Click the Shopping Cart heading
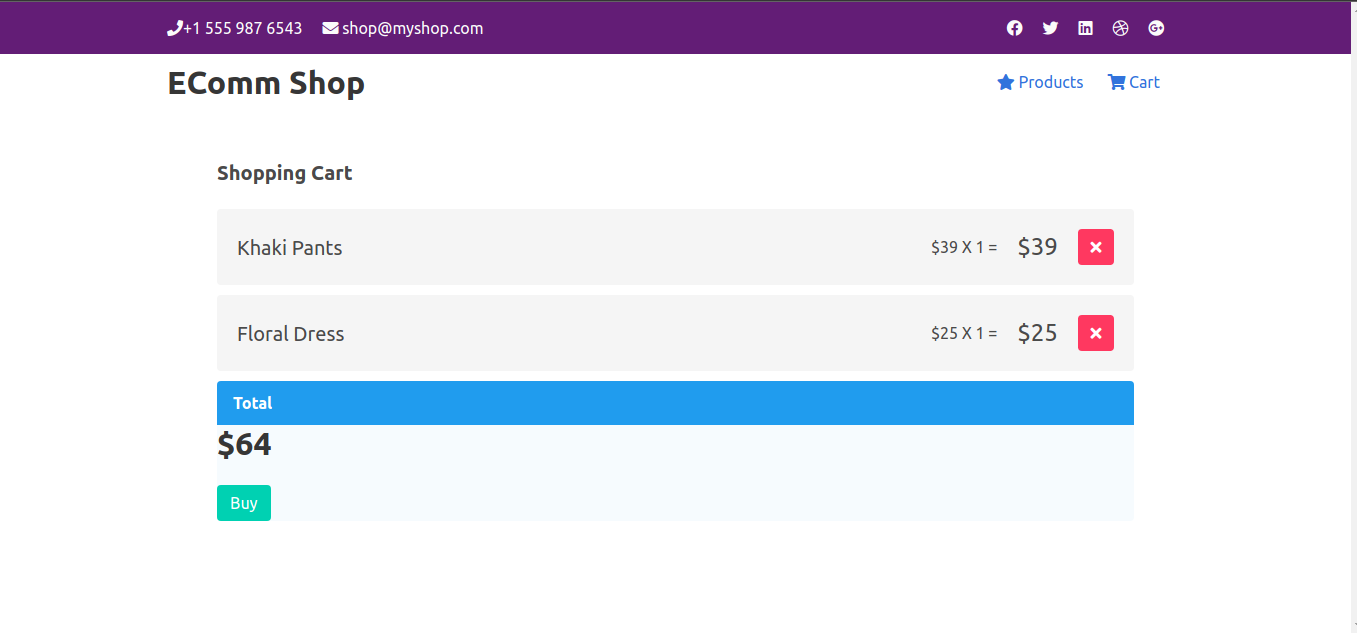The width and height of the screenshot is (1357, 633). click(x=285, y=173)
